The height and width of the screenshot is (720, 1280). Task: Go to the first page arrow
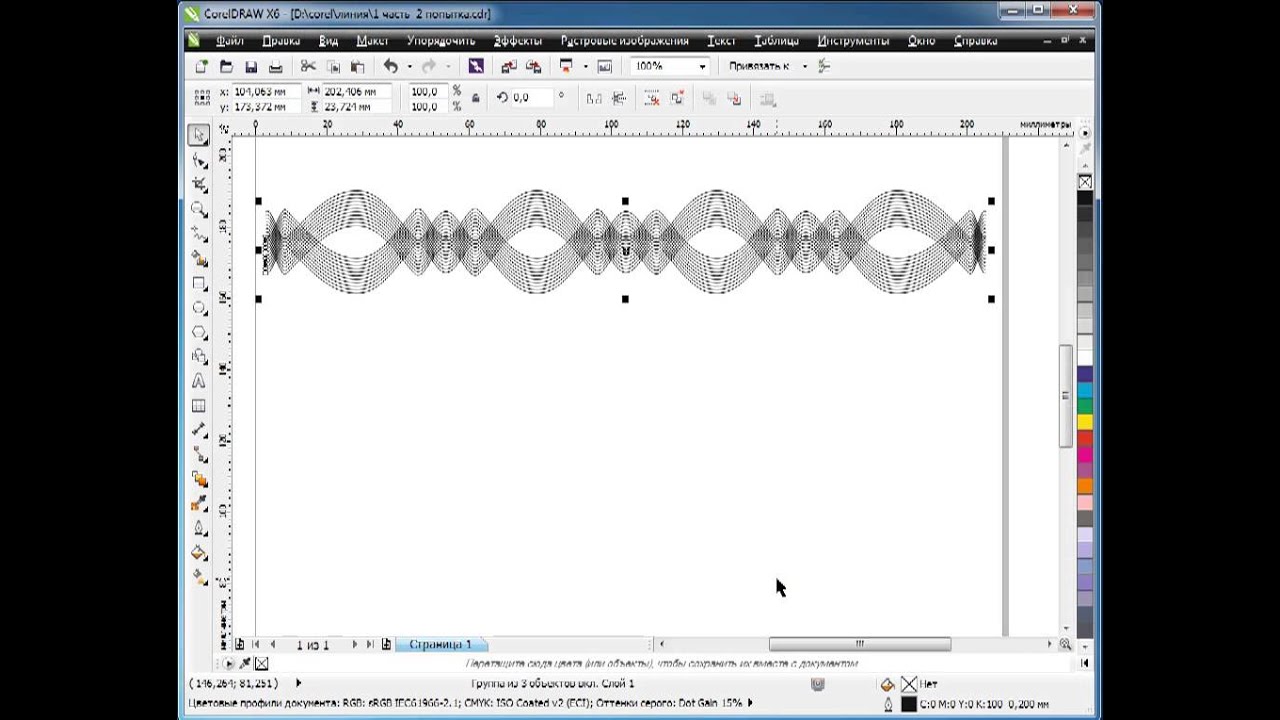click(x=256, y=645)
